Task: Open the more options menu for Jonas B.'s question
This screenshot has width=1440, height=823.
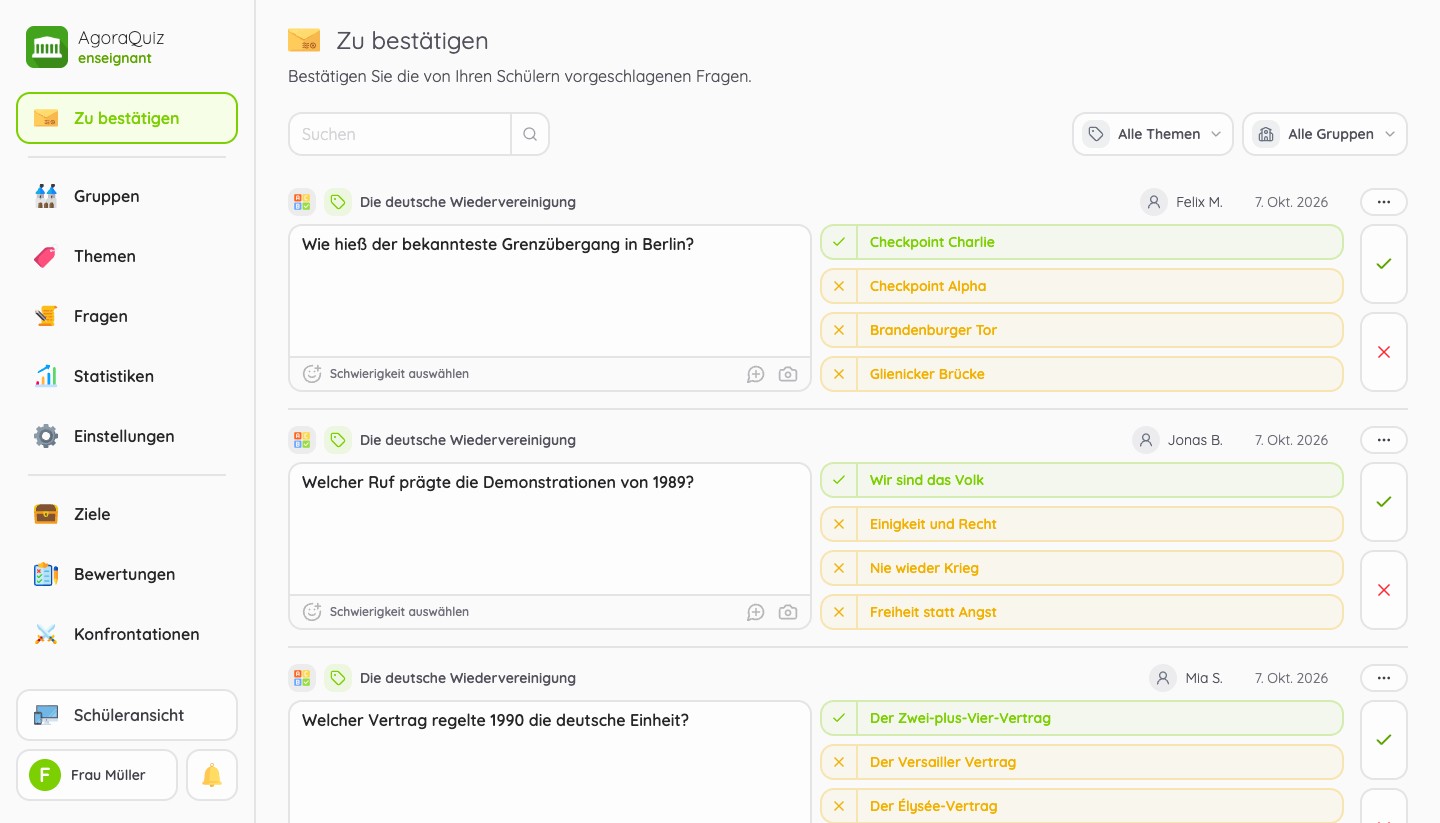Action: 1384,440
